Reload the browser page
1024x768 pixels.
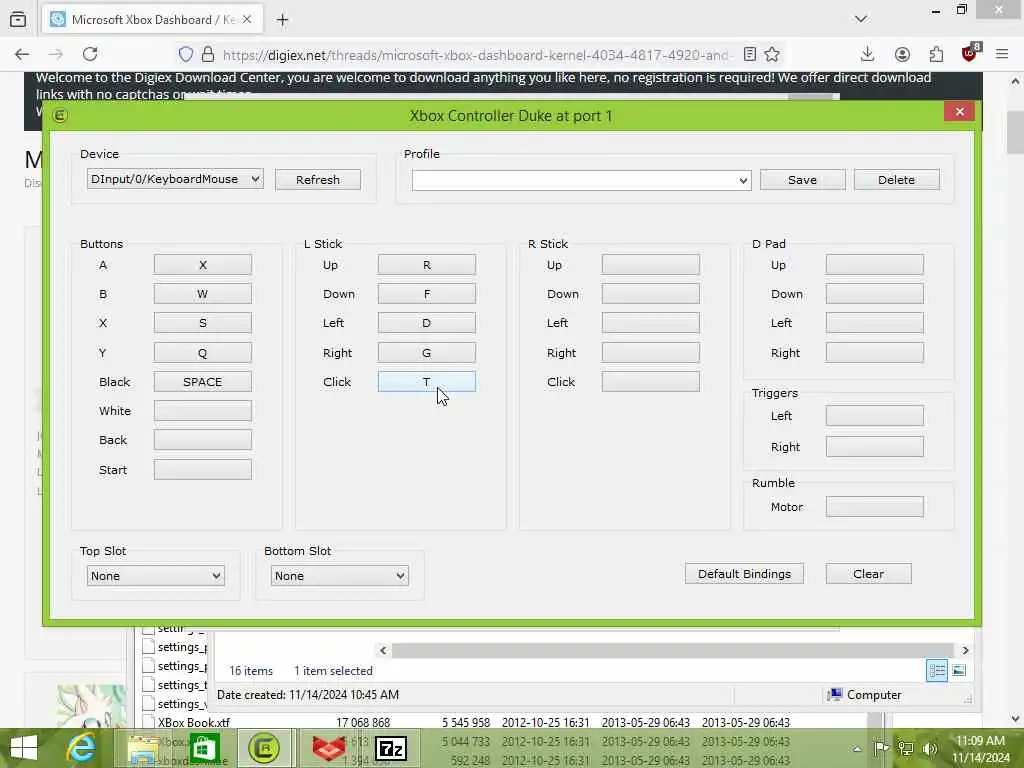click(x=90, y=54)
